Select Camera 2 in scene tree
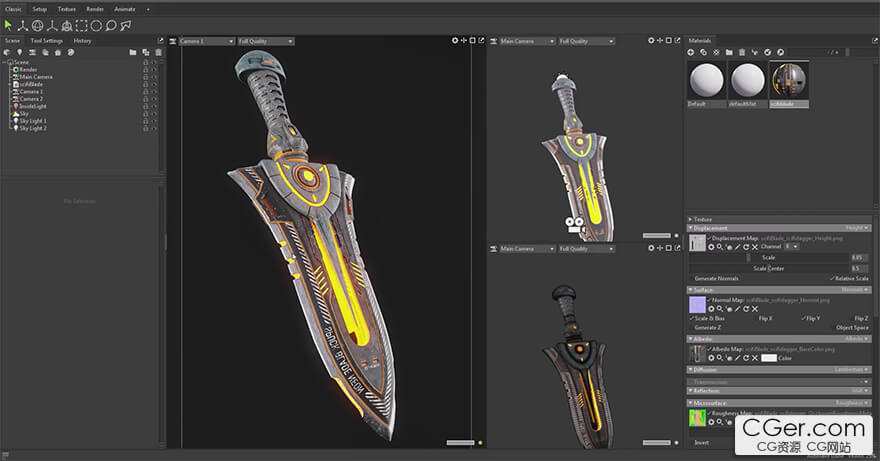880x461 pixels. 31,99
